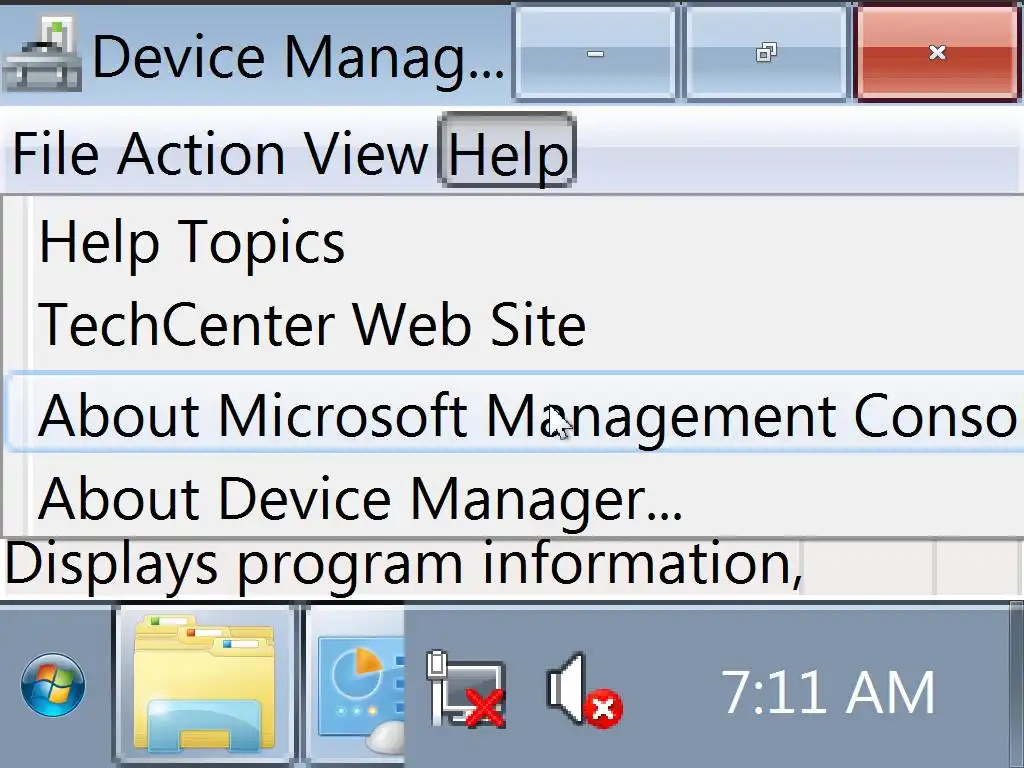Open the File menu
This screenshot has width=1024, height=768.
click(x=55, y=153)
